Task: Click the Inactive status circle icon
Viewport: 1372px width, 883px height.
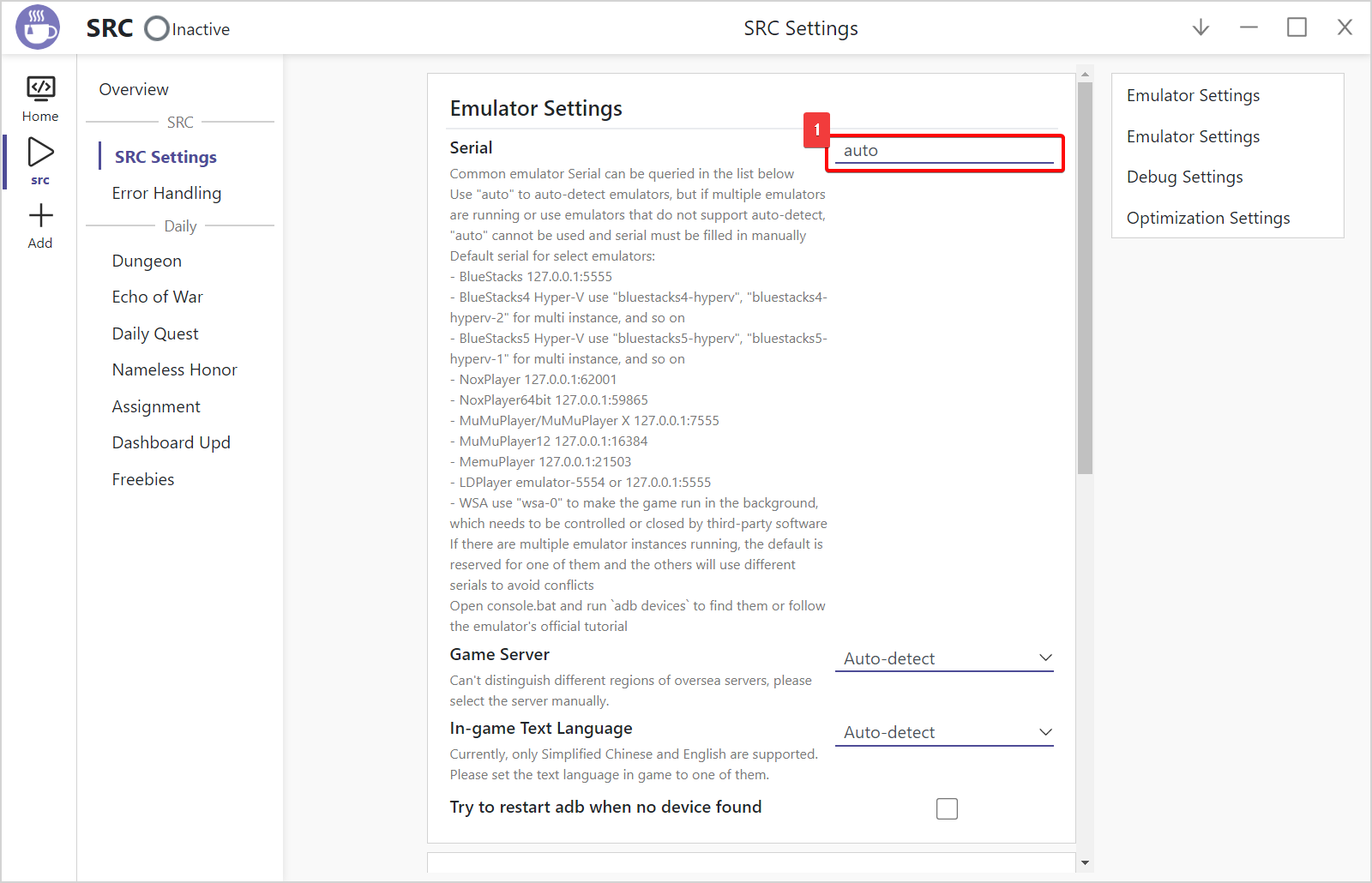Action: tap(157, 28)
